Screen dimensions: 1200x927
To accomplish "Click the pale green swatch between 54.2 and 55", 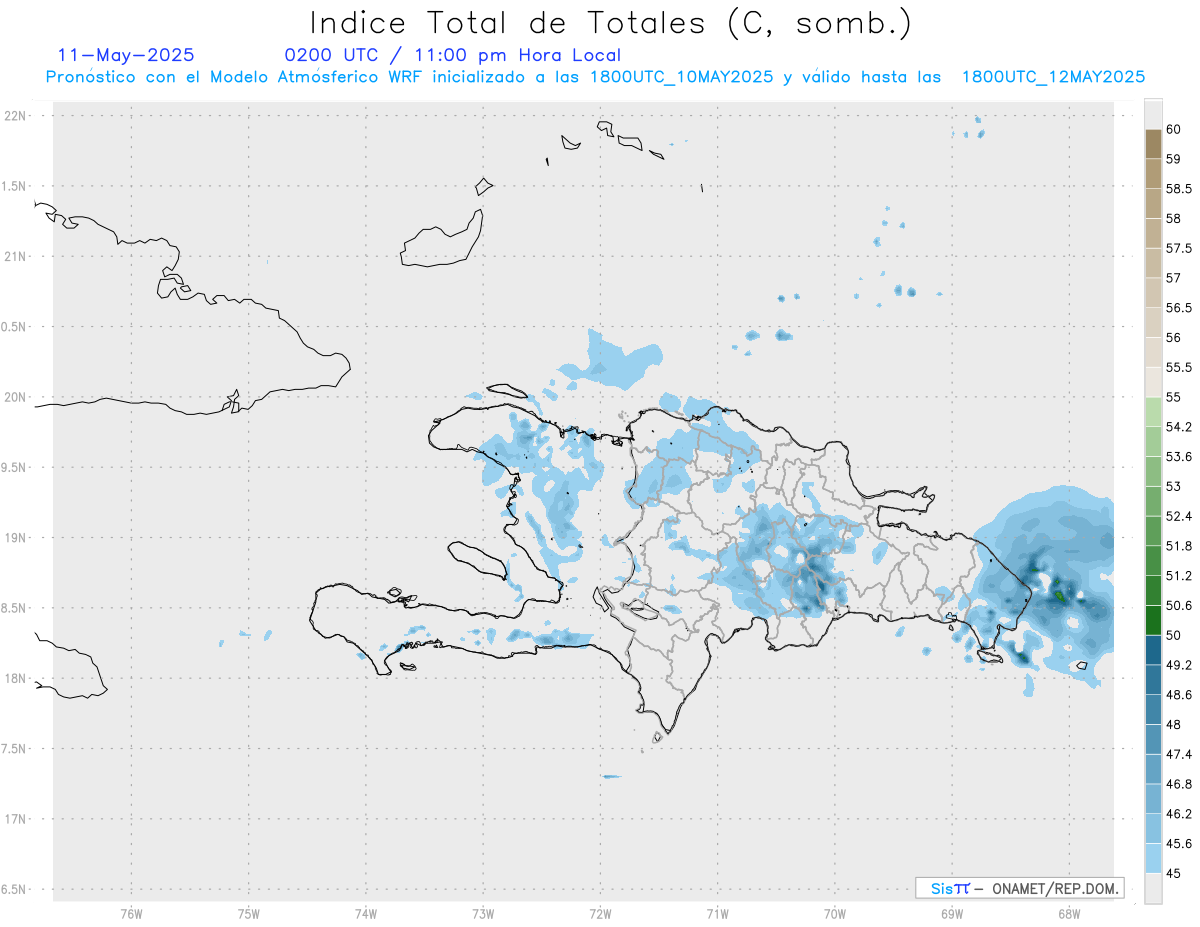I will click(x=1153, y=412).
